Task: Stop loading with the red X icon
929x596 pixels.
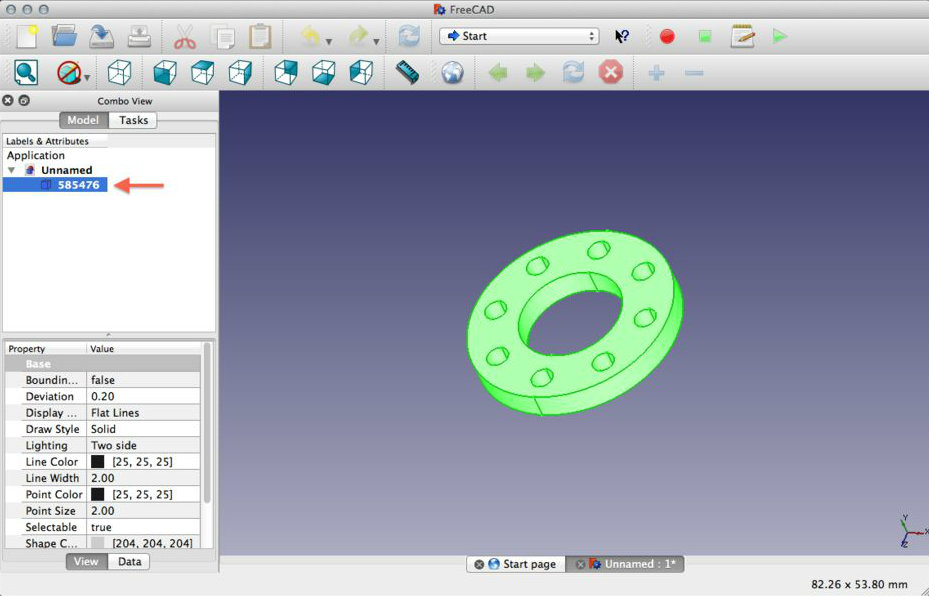Action: pyautogui.click(x=611, y=73)
